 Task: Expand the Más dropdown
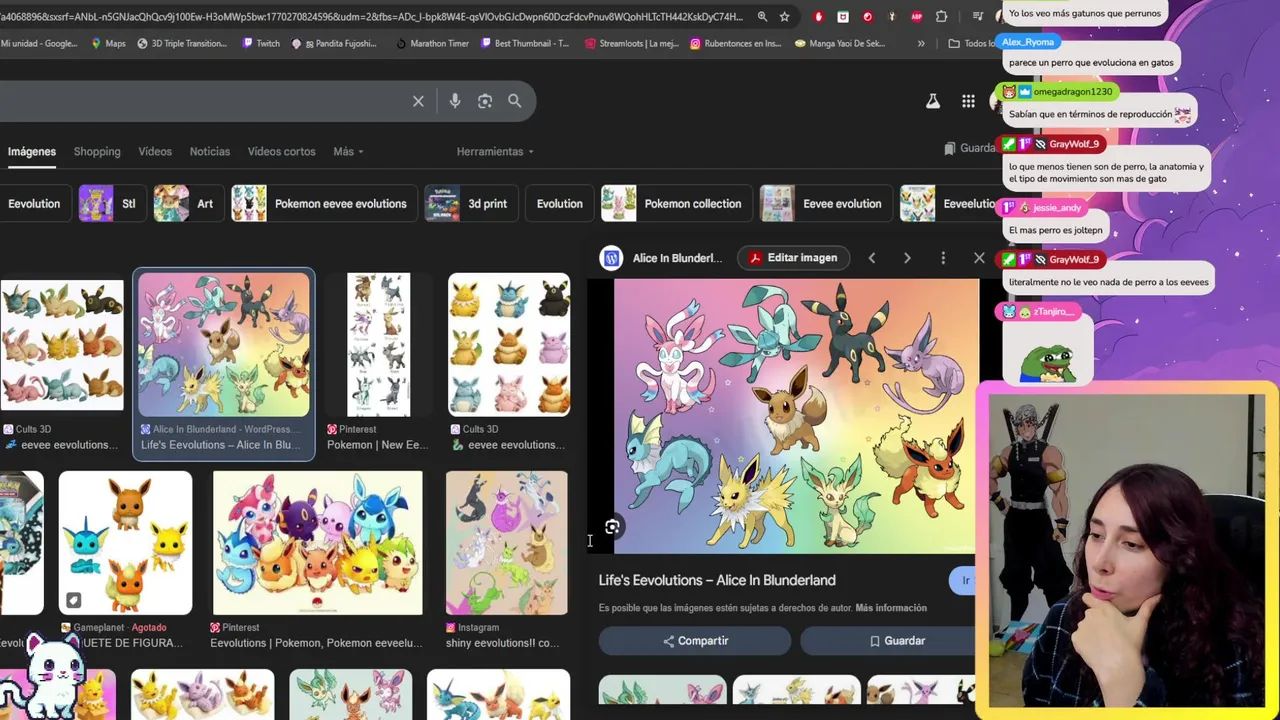coord(348,152)
